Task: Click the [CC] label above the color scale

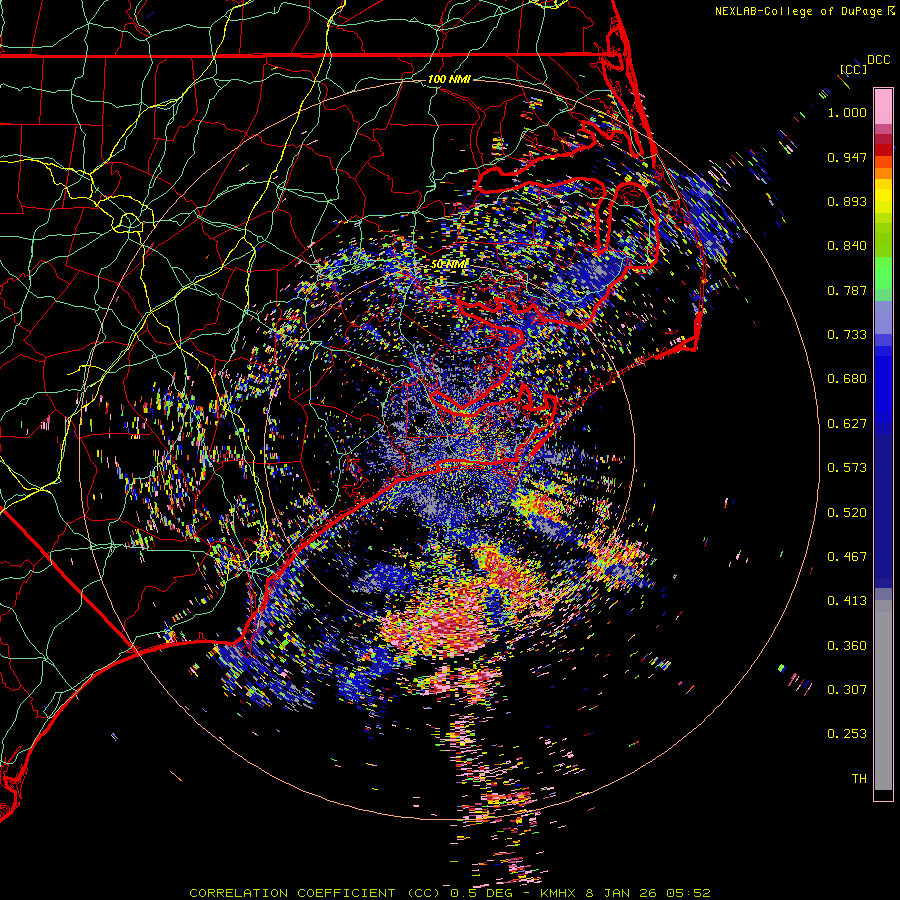Action: (853, 69)
